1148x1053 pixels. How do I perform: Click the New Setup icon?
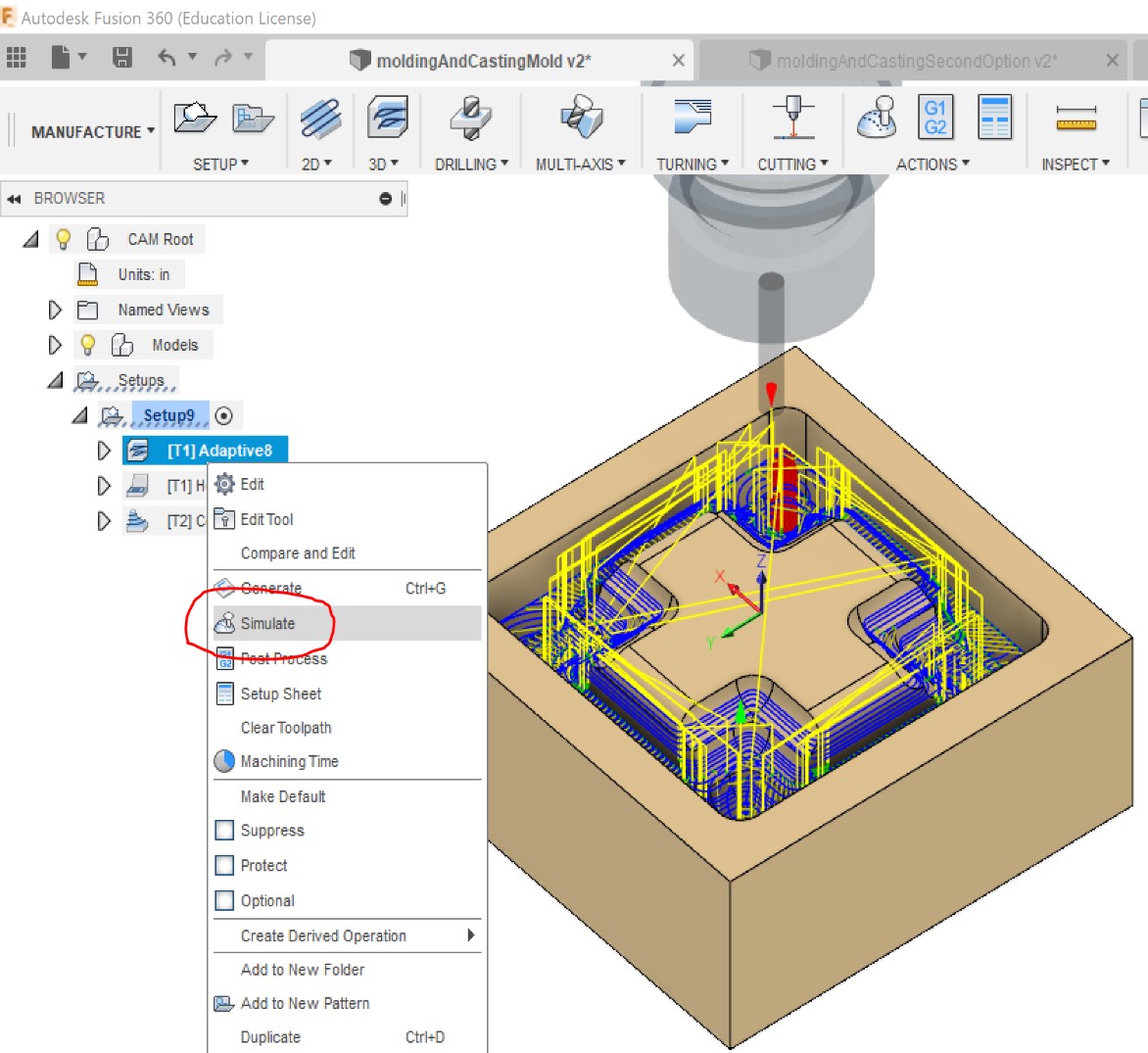coord(194,118)
